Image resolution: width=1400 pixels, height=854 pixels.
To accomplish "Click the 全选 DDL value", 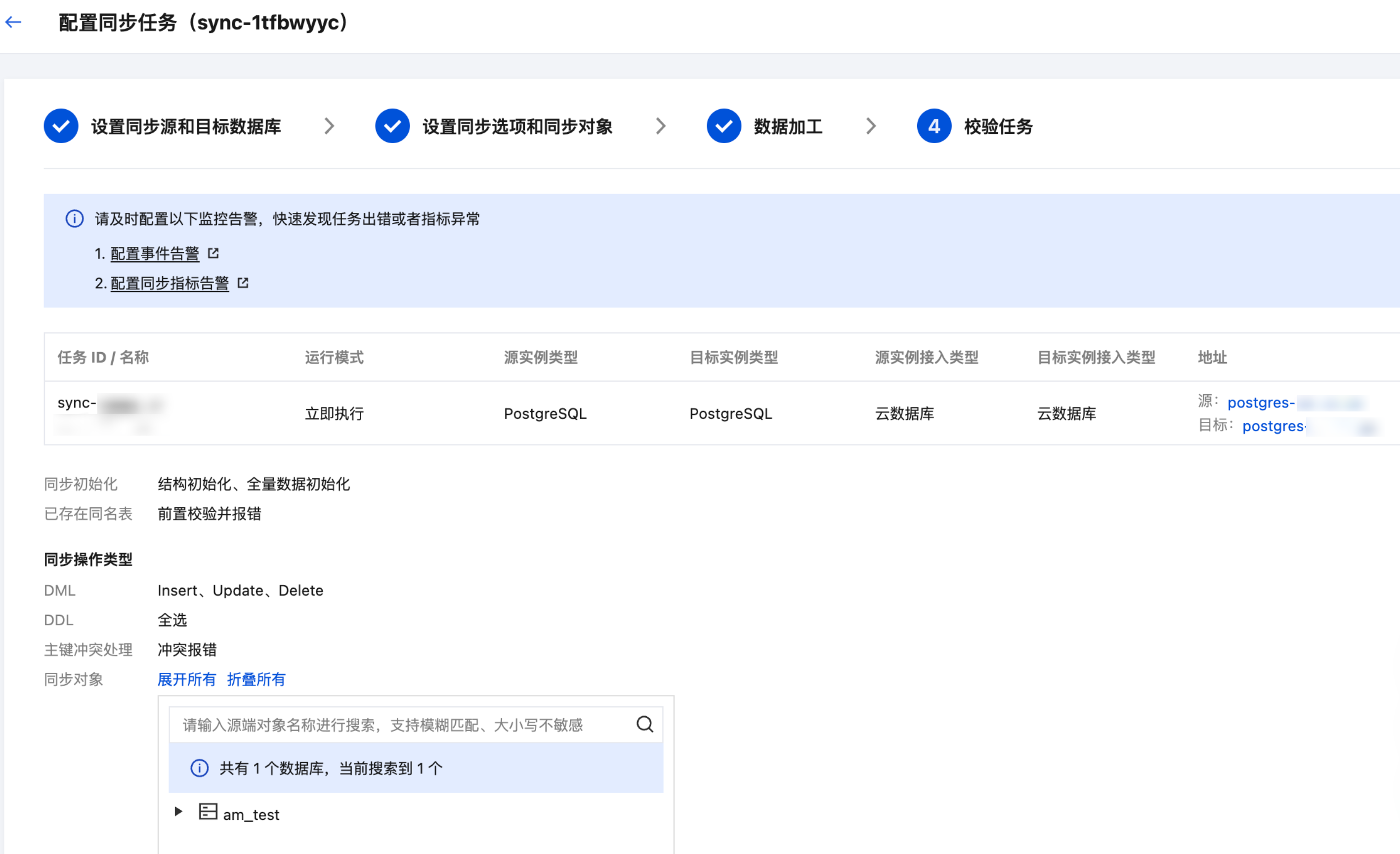I will [x=172, y=620].
